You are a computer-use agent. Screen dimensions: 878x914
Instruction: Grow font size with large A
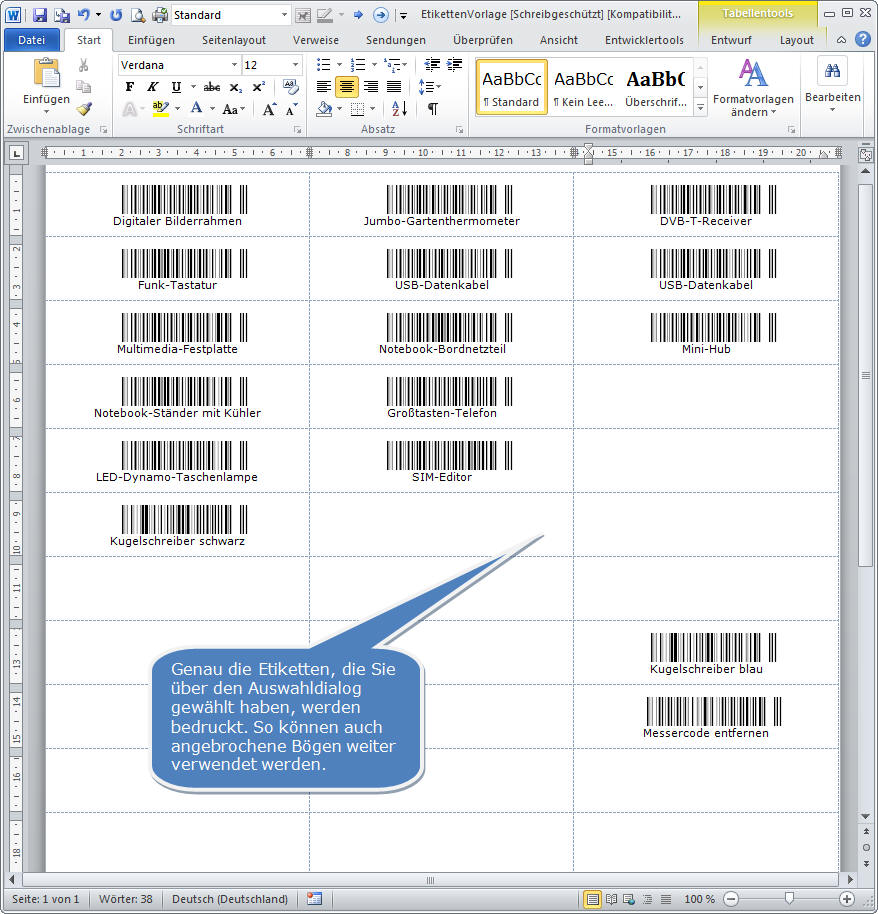pyautogui.click(x=269, y=109)
